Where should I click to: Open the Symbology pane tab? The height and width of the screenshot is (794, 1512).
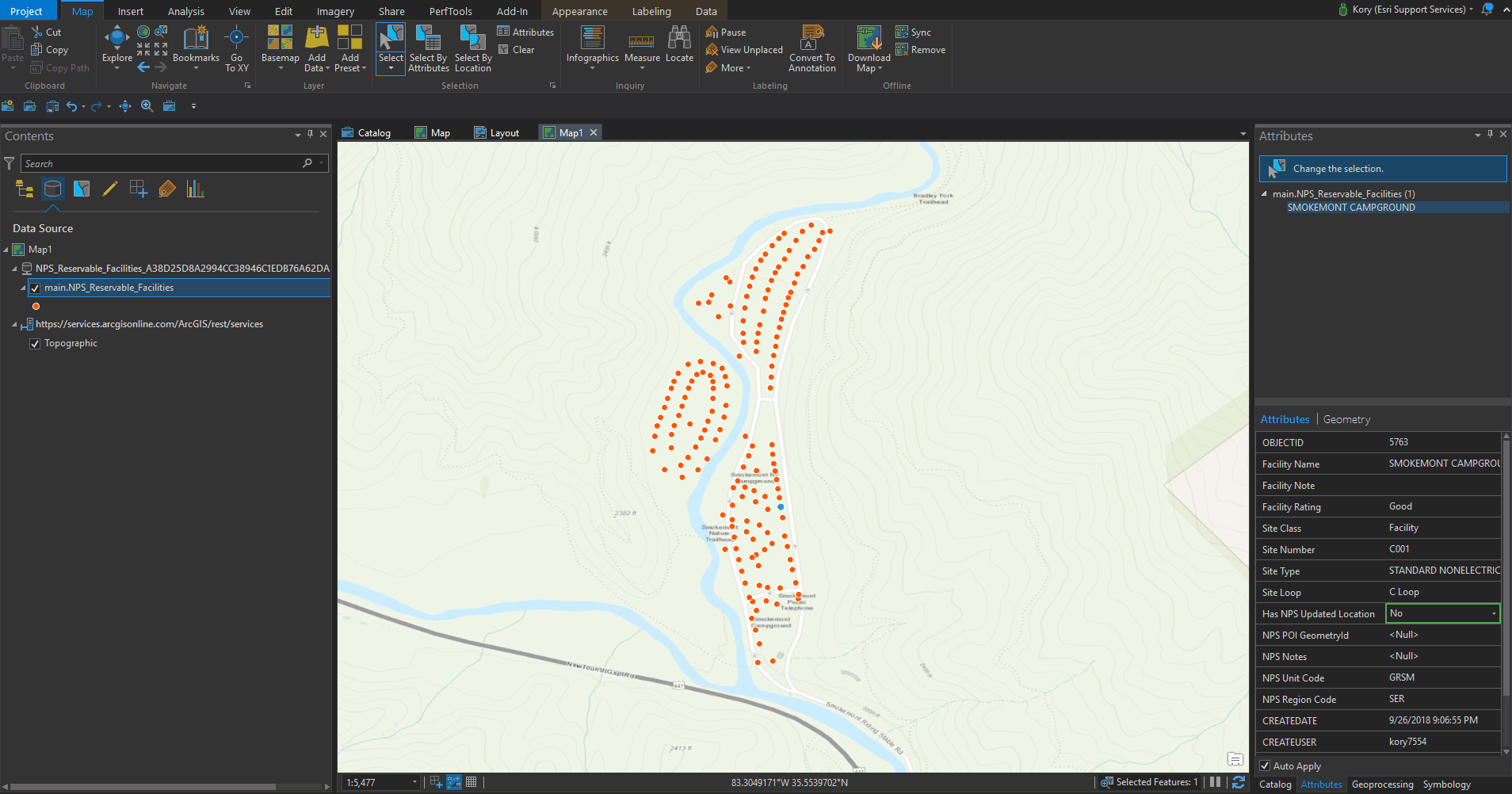(1446, 784)
